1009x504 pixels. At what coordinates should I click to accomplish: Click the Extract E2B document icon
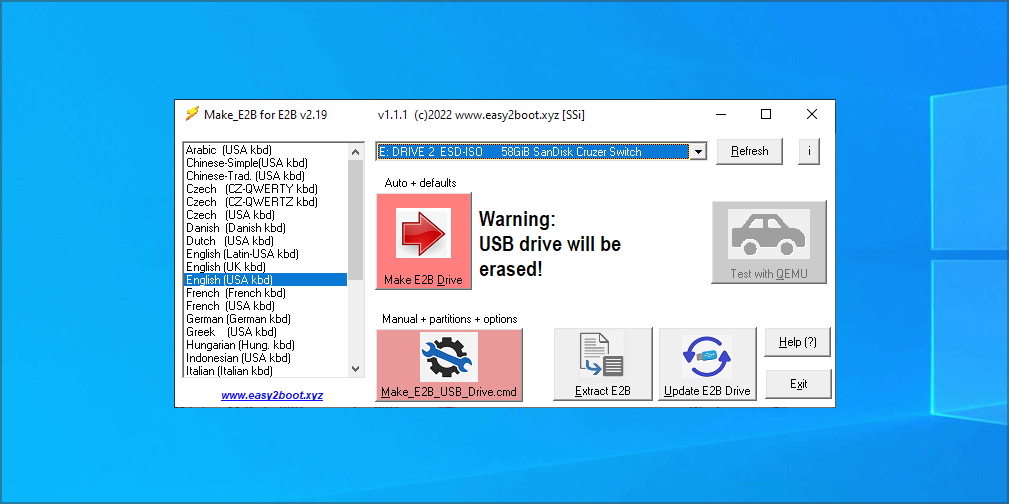click(602, 356)
